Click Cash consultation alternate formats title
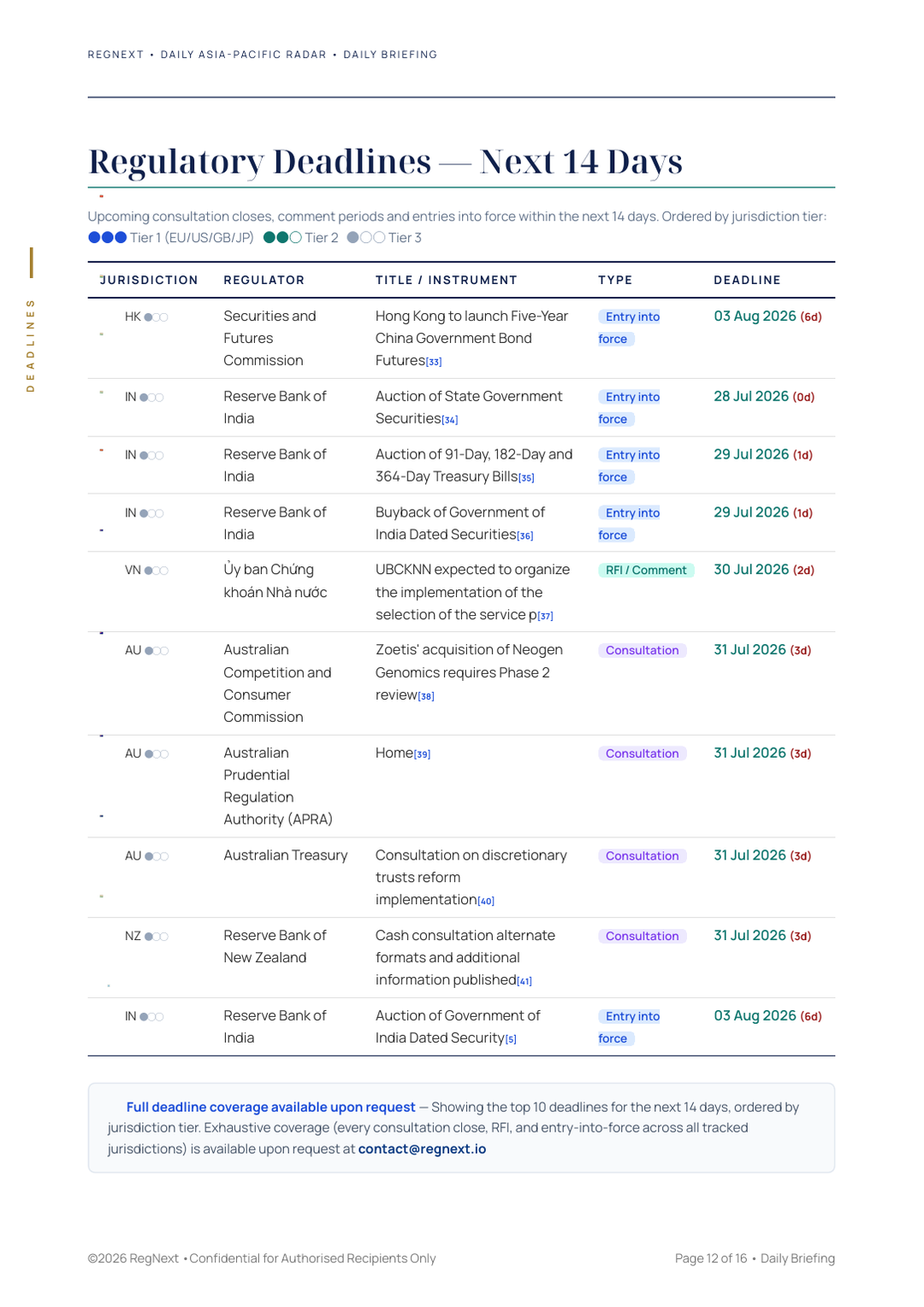 (x=465, y=958)
